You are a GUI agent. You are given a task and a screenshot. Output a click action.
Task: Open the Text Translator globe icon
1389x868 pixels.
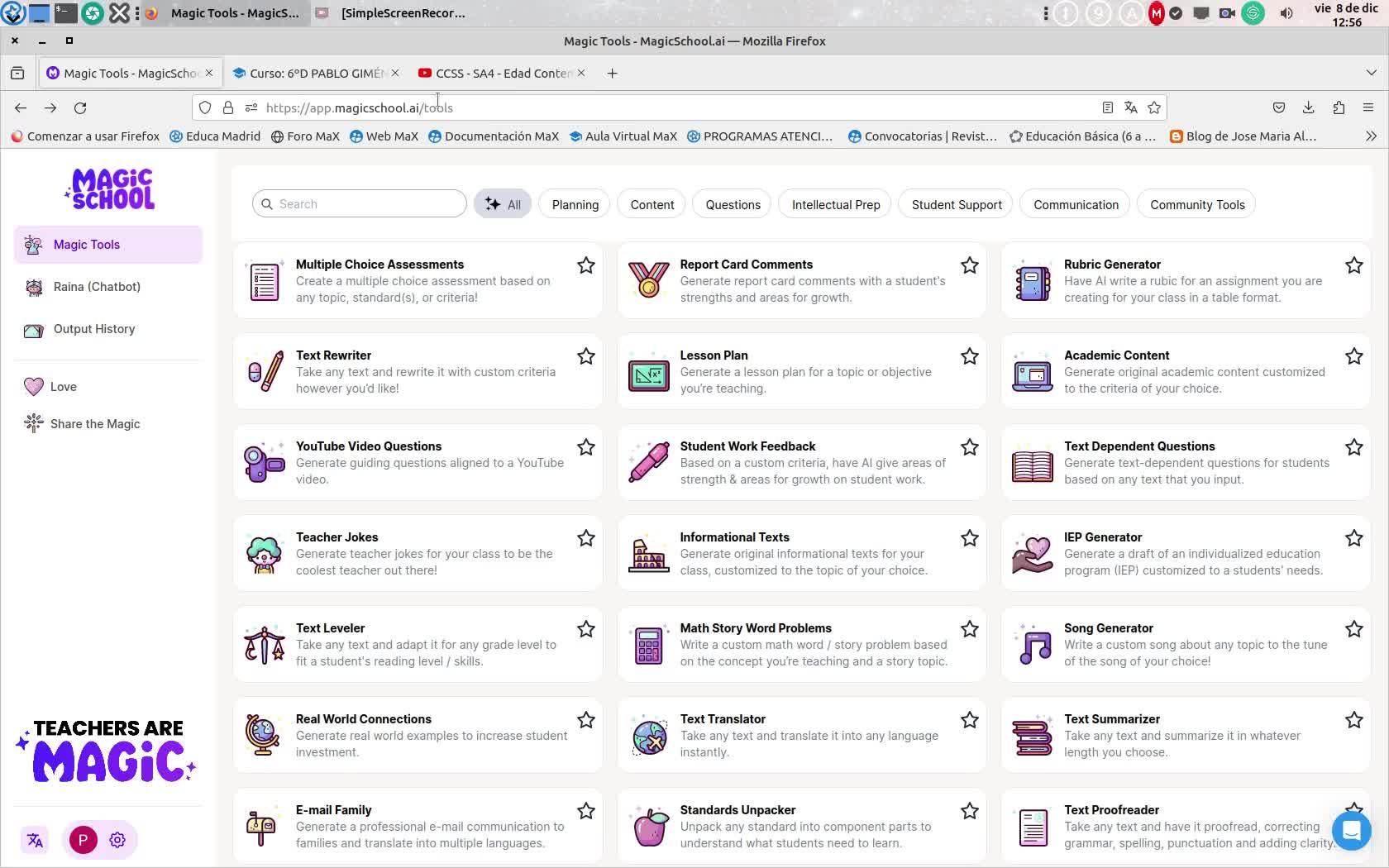pos(649,737)
